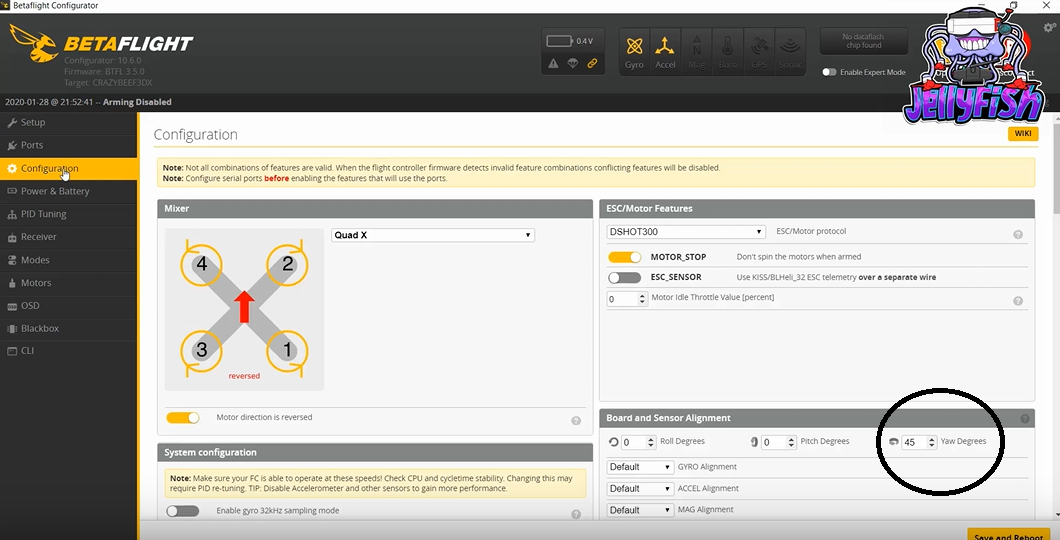Screen dimensions: 1060x540
Task: Toggle Enable gyro 32kHz sampling mode
Action: pos(183,511)
